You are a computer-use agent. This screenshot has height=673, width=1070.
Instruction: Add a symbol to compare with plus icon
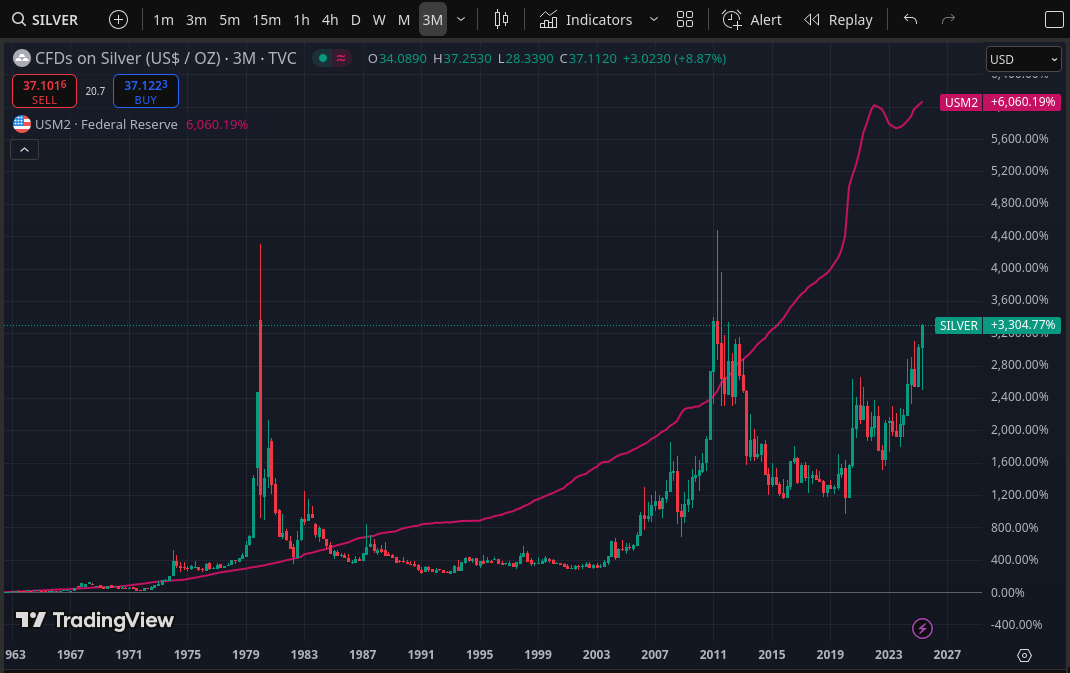118,20
